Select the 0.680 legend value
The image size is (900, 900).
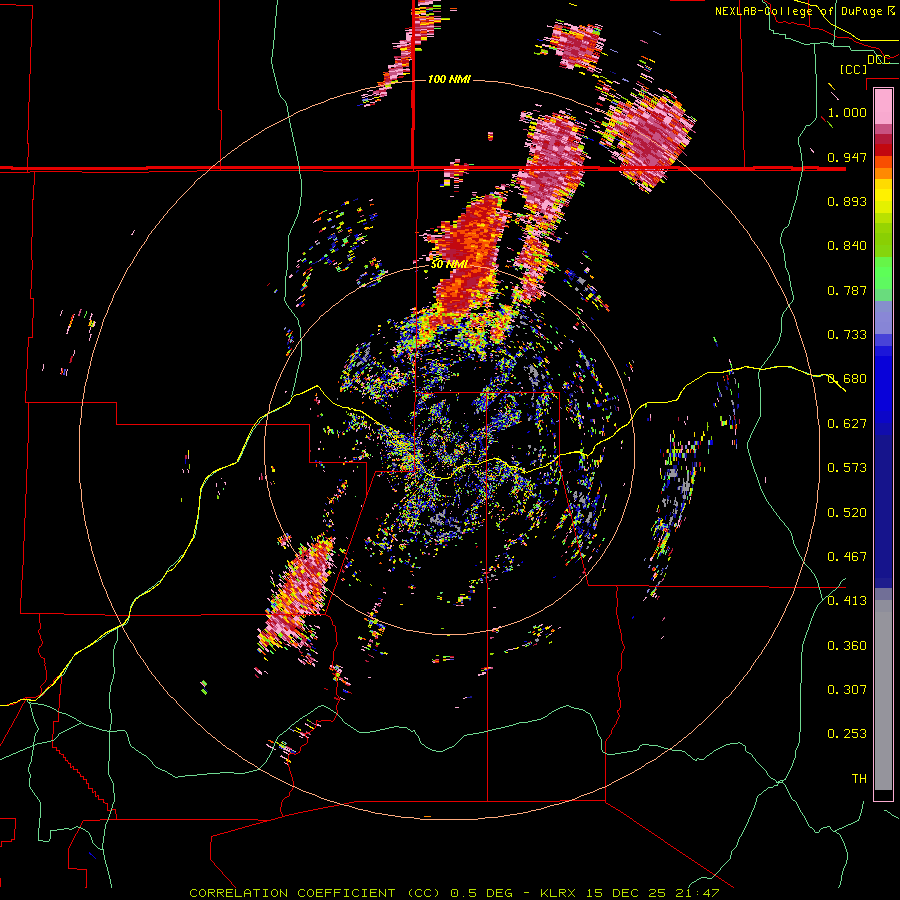click(847, 379)
